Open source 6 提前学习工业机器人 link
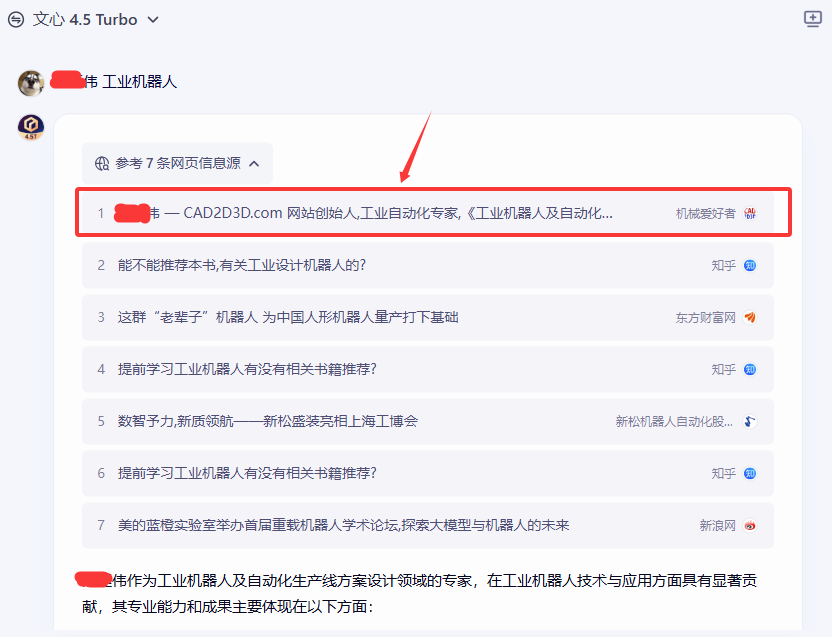This screenshot has height=637, width=832. coord(428,474)
